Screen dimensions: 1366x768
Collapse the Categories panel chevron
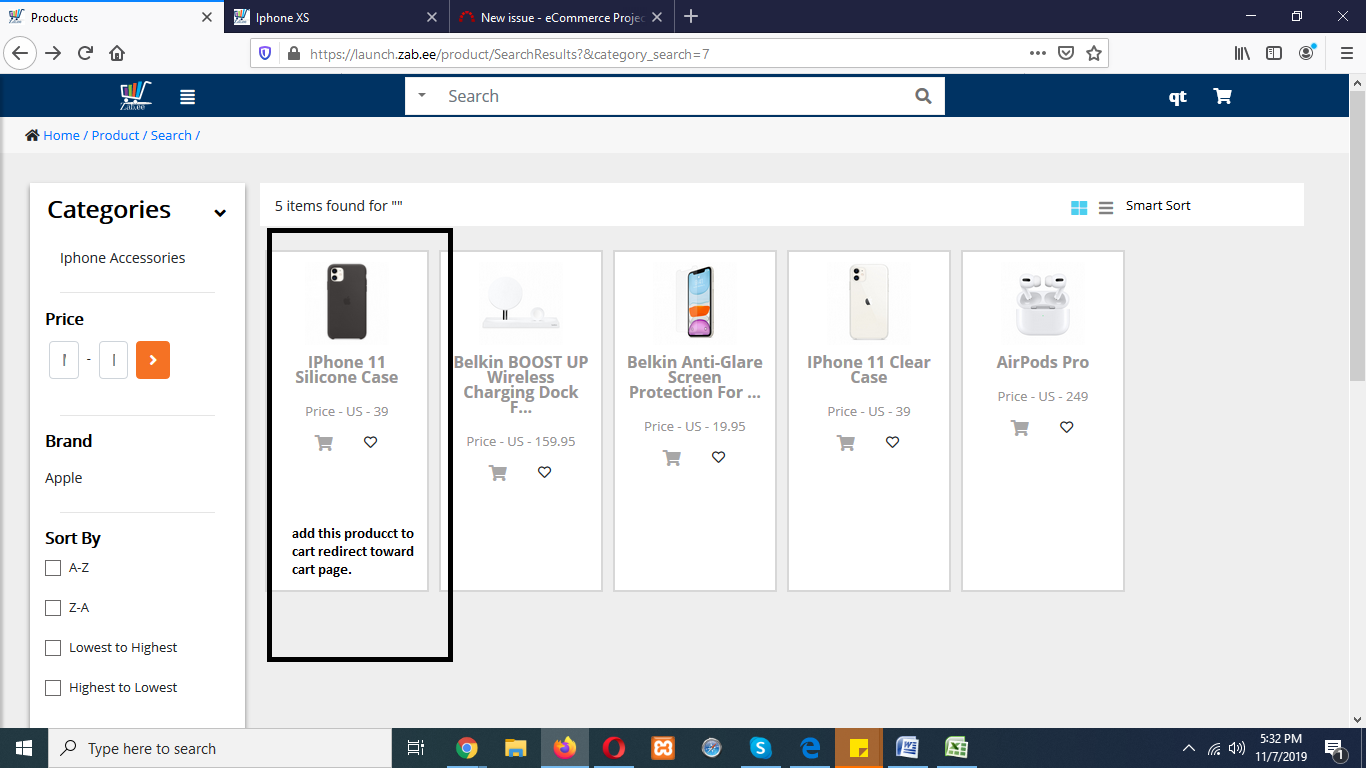[x=220, y=213]
